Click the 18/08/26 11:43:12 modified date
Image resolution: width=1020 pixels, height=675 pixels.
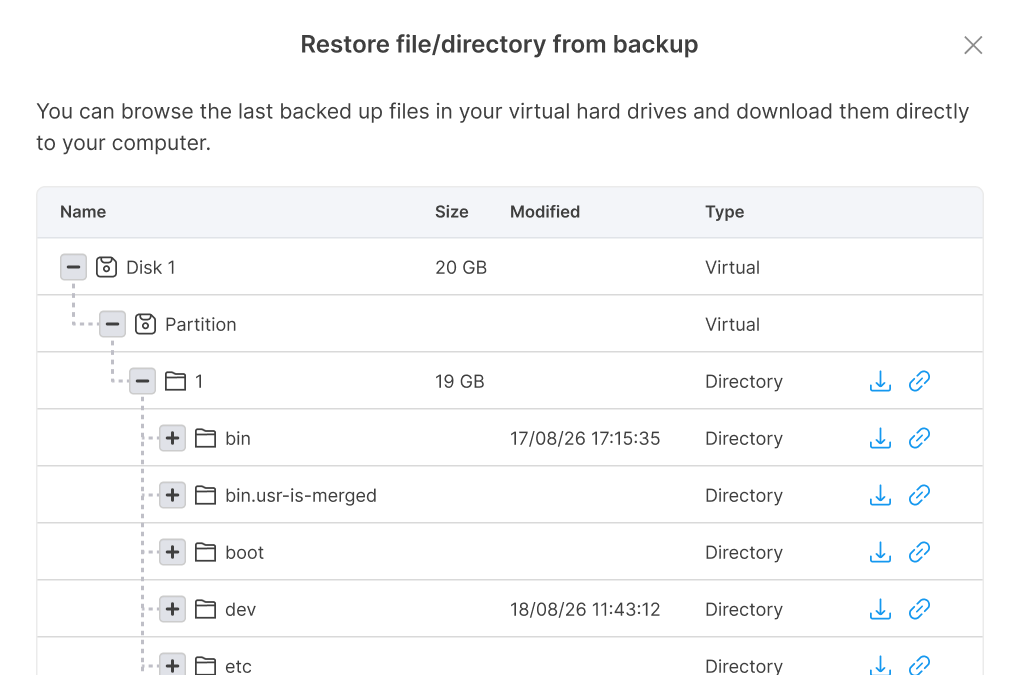[x=585, y=609]
